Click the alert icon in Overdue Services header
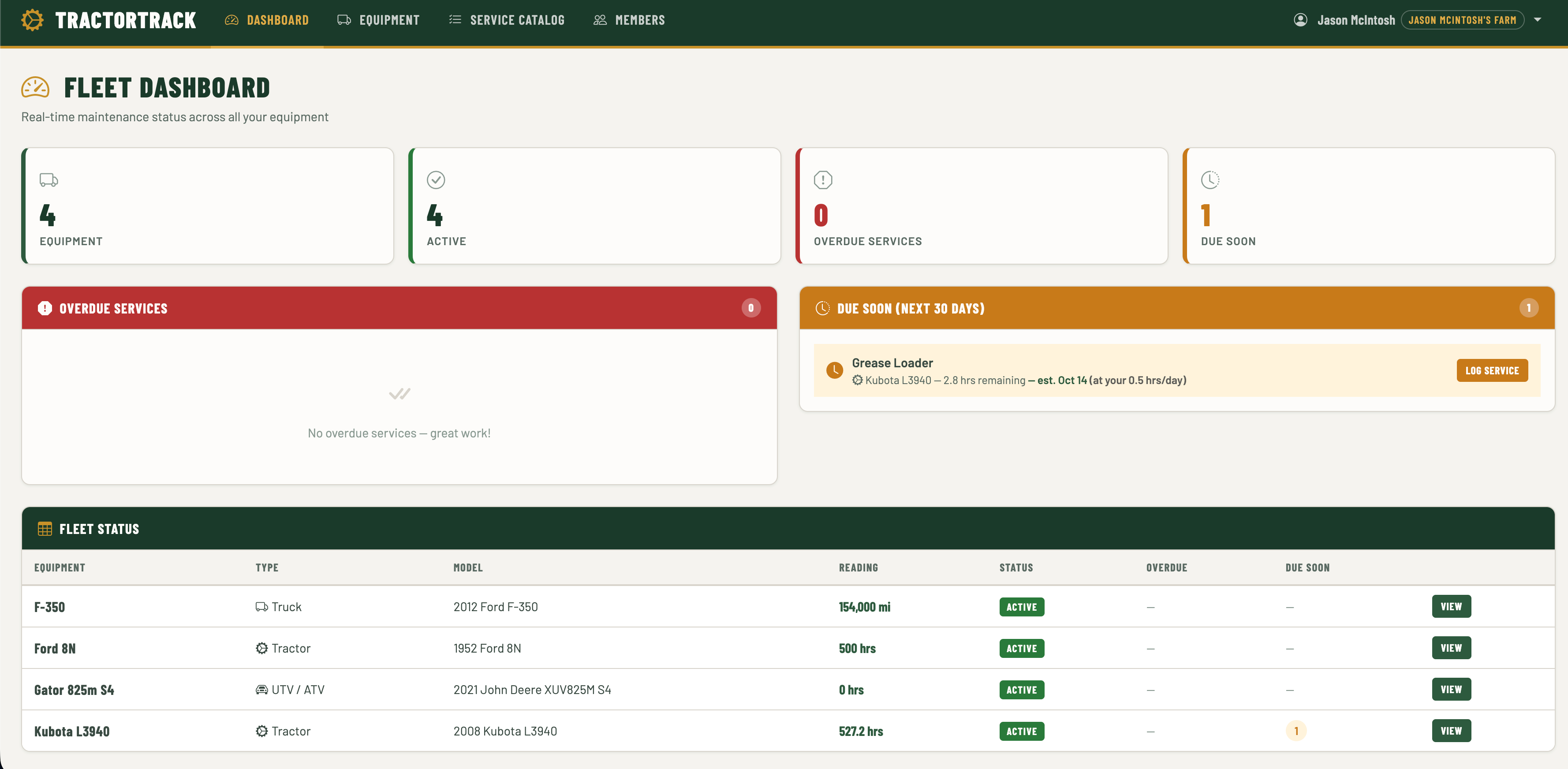The height and width of the screenshot is (769, 1568). 45,308
